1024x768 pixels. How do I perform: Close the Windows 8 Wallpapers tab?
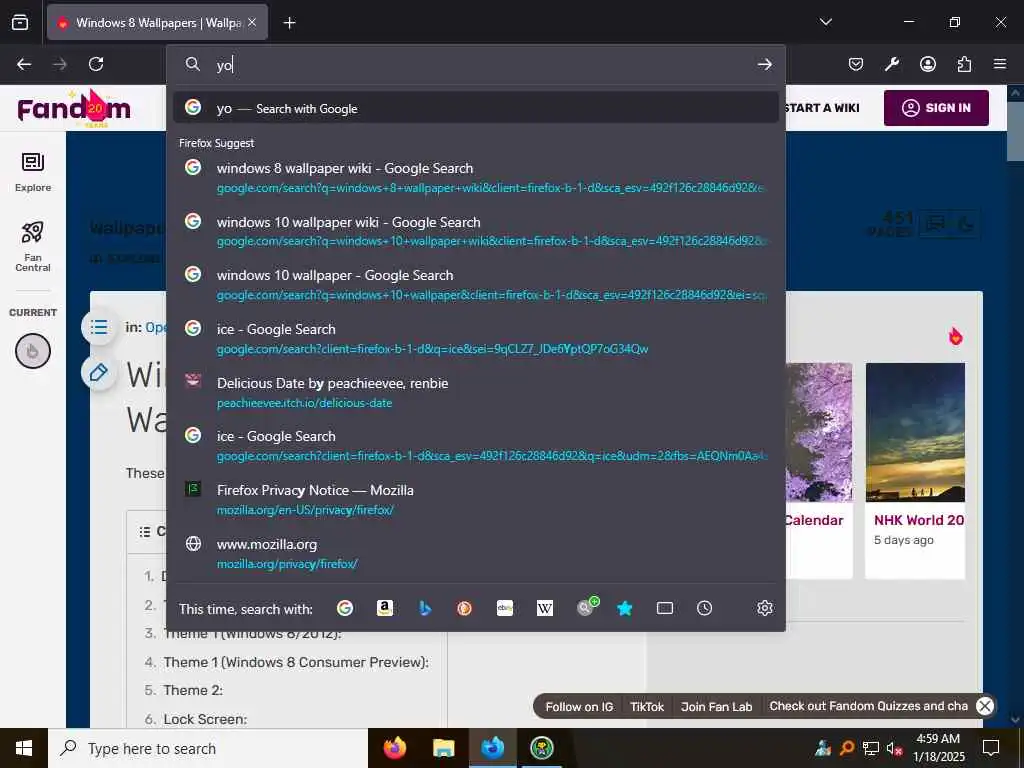252,23
